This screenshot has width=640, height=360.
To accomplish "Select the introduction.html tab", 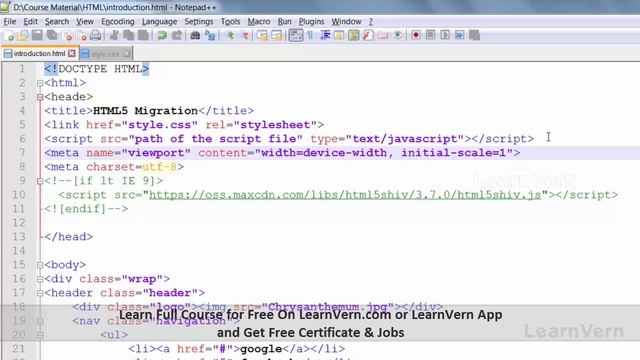I will (39, 53).
